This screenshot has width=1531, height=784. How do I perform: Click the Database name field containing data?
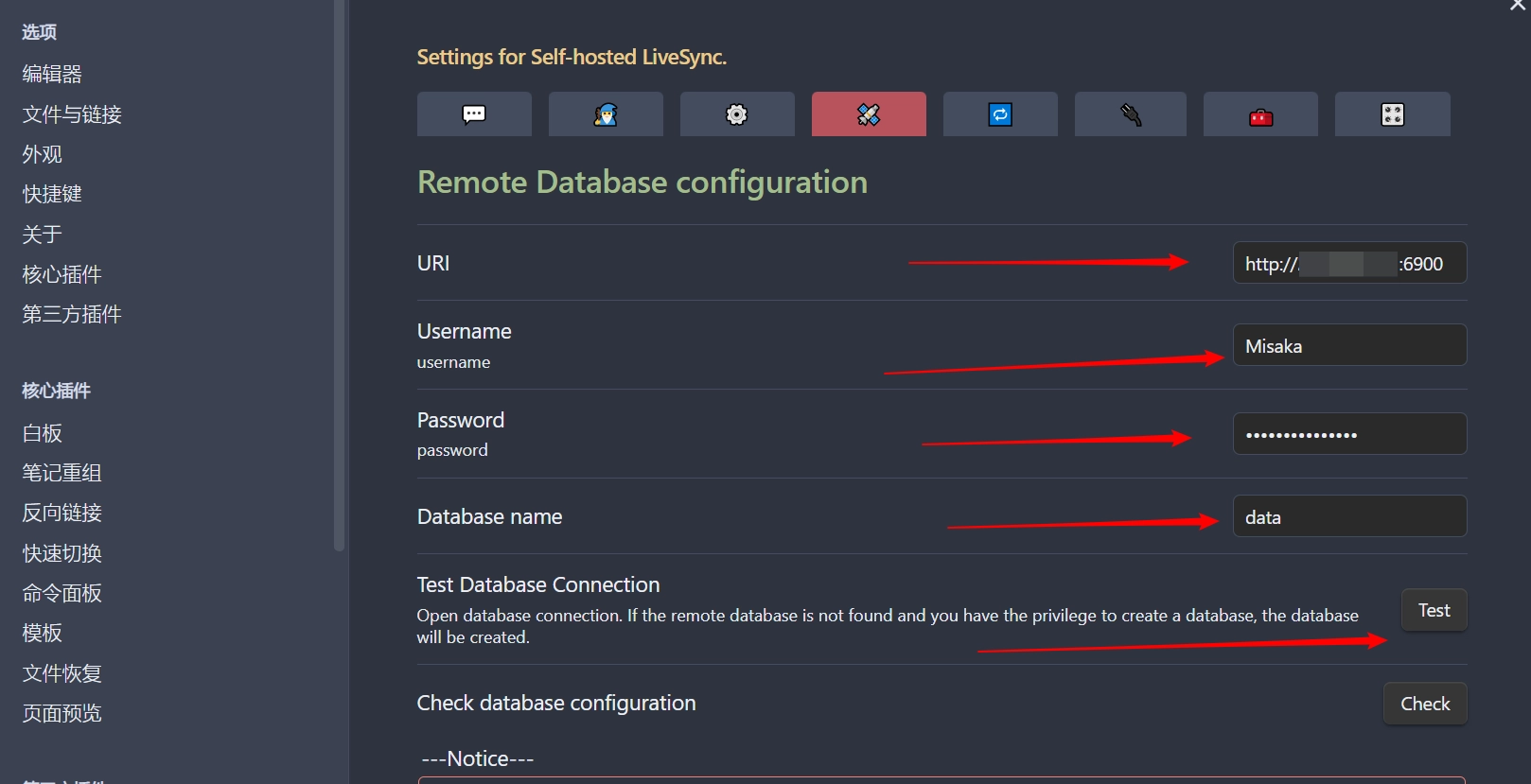tap(1349, 516)
